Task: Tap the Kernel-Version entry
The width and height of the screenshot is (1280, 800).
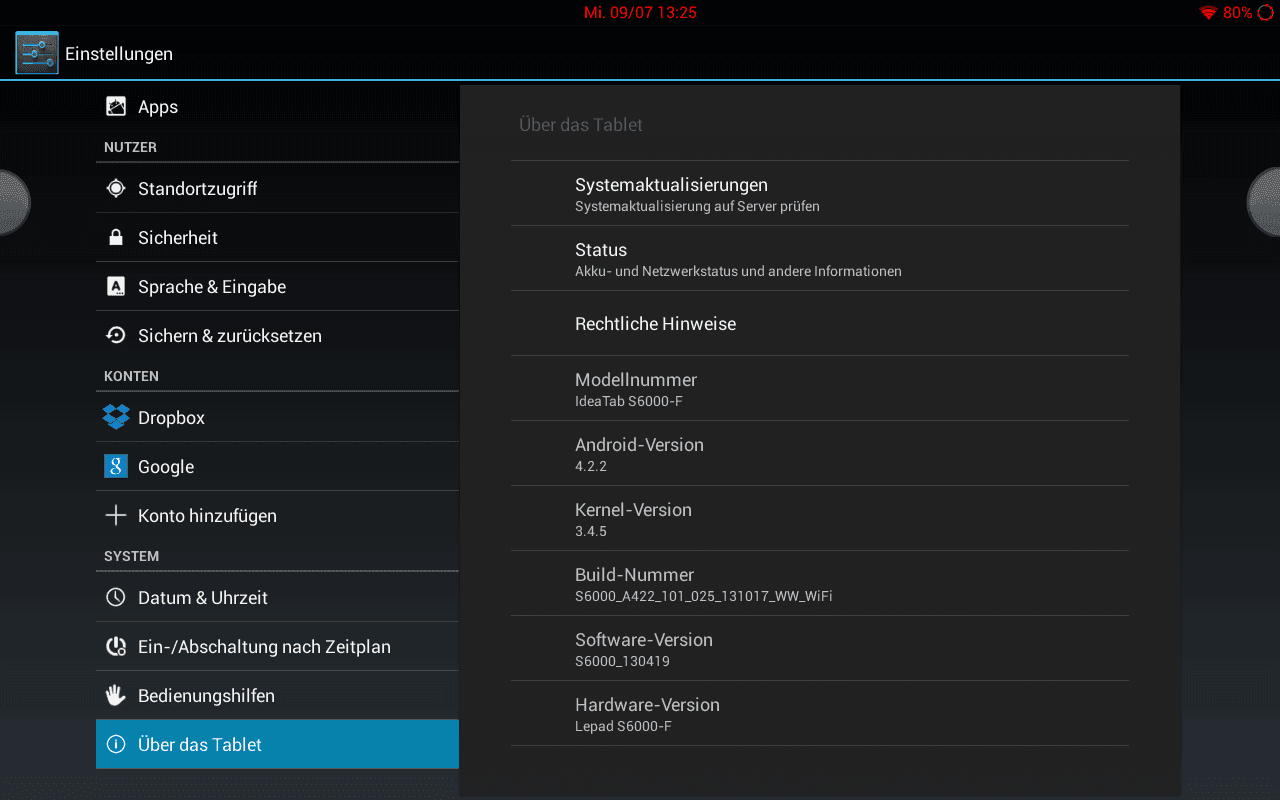Action: 819,519
